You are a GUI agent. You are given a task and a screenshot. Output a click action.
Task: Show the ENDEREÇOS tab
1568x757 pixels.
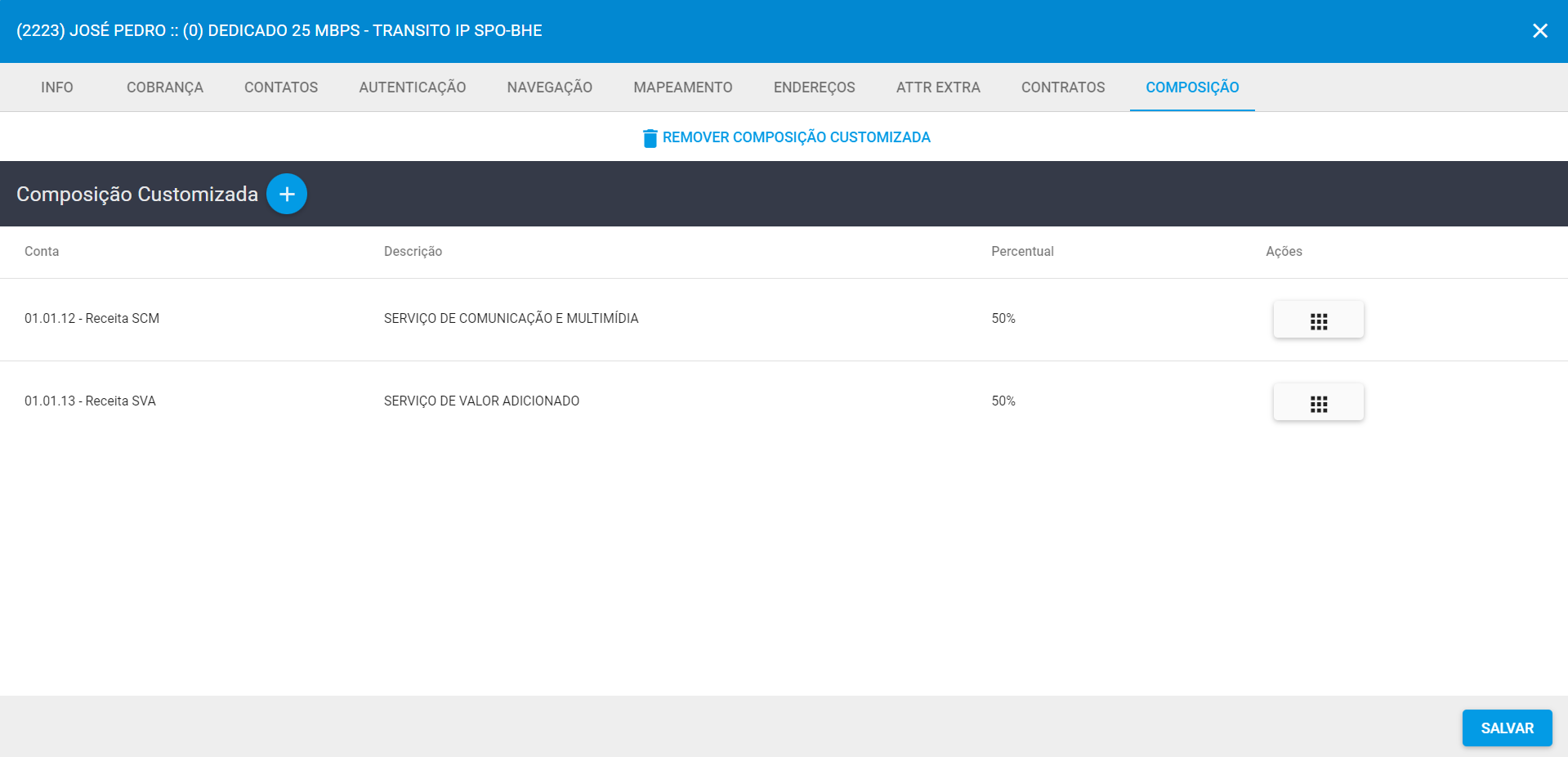(815, 87)
